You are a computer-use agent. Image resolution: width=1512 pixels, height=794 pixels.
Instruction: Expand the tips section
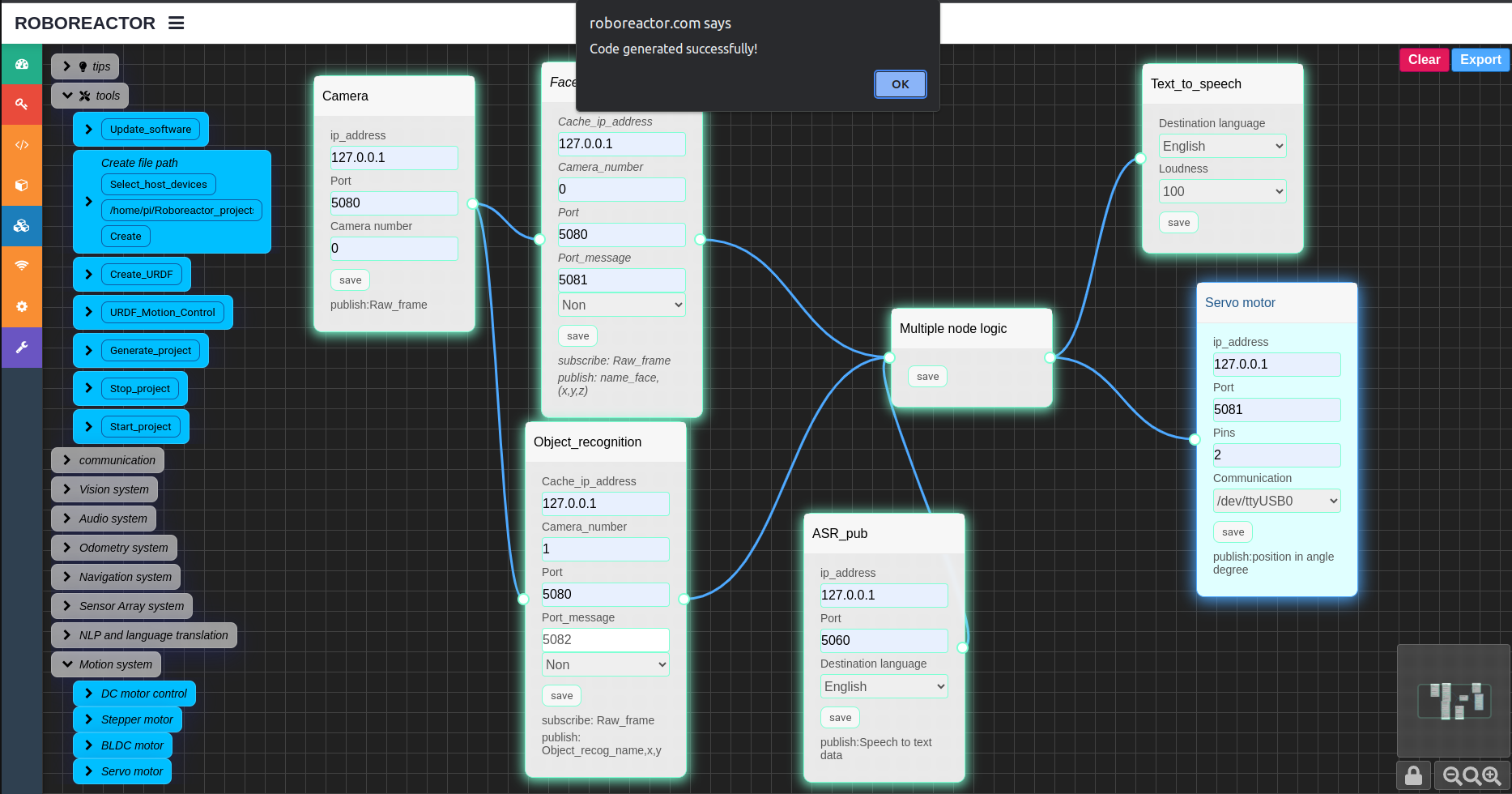pyautogui.click(x=85, y=66)
